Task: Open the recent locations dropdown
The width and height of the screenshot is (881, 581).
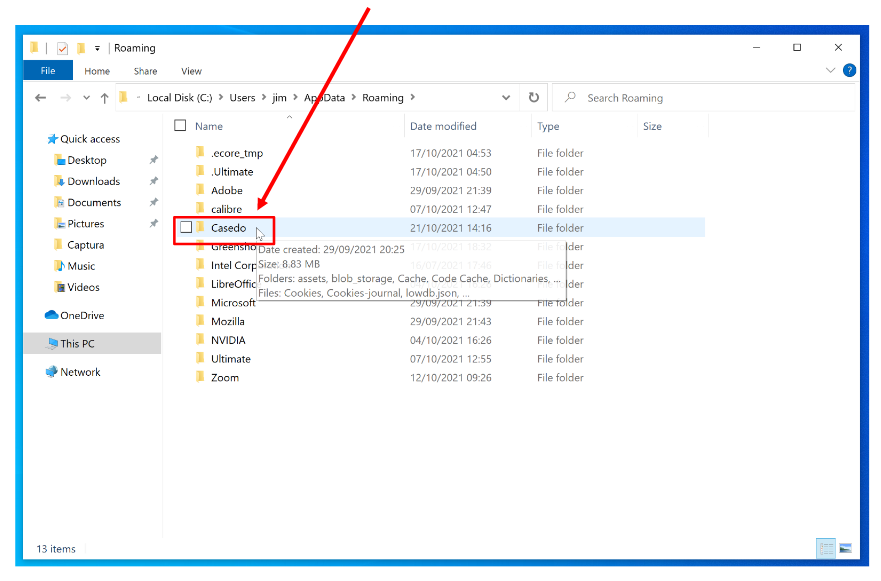Action: pyautogui.click(x=86, y=98)
